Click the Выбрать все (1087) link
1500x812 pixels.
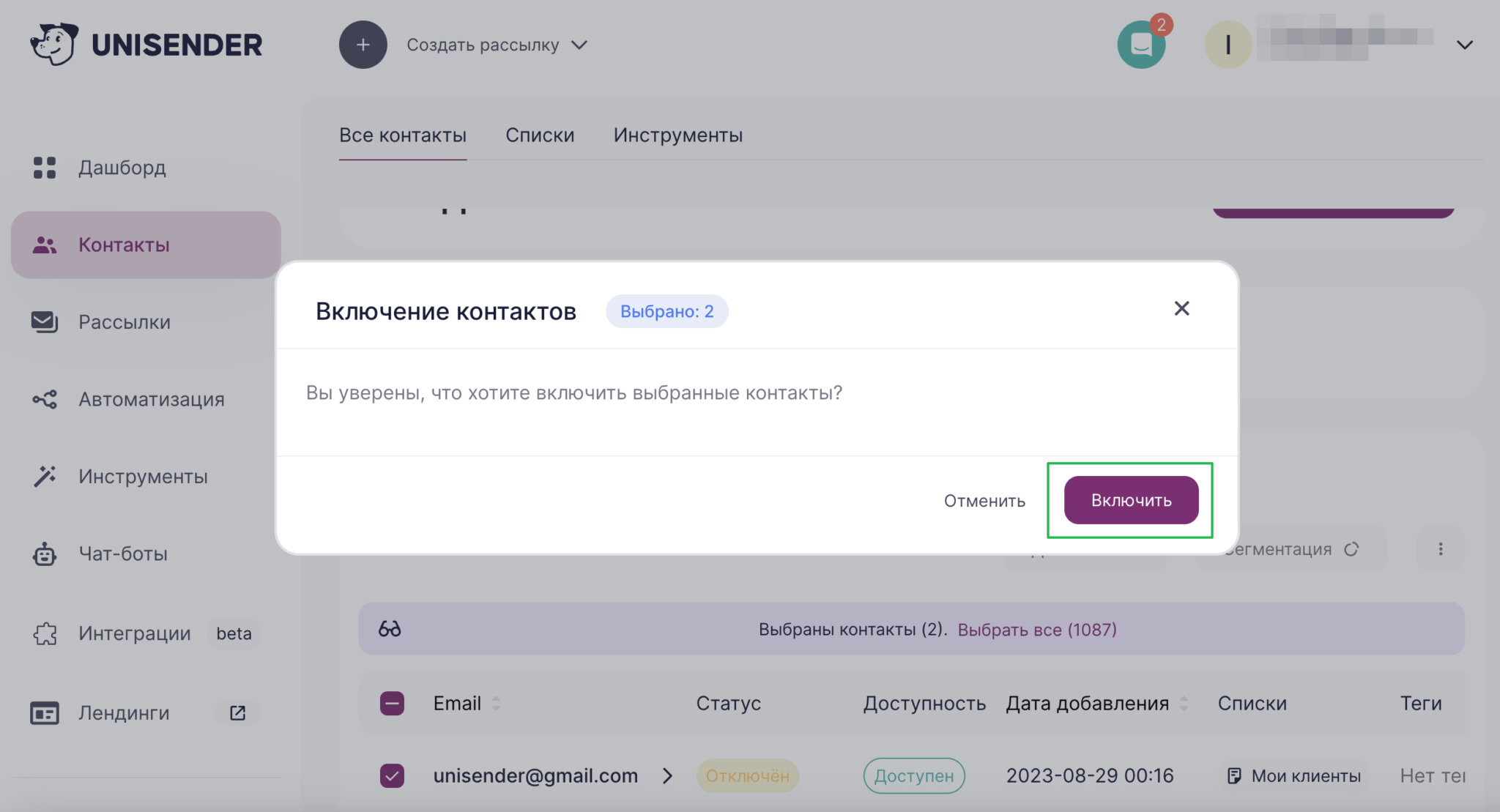pyautogui.click(x=1037, y=630)
